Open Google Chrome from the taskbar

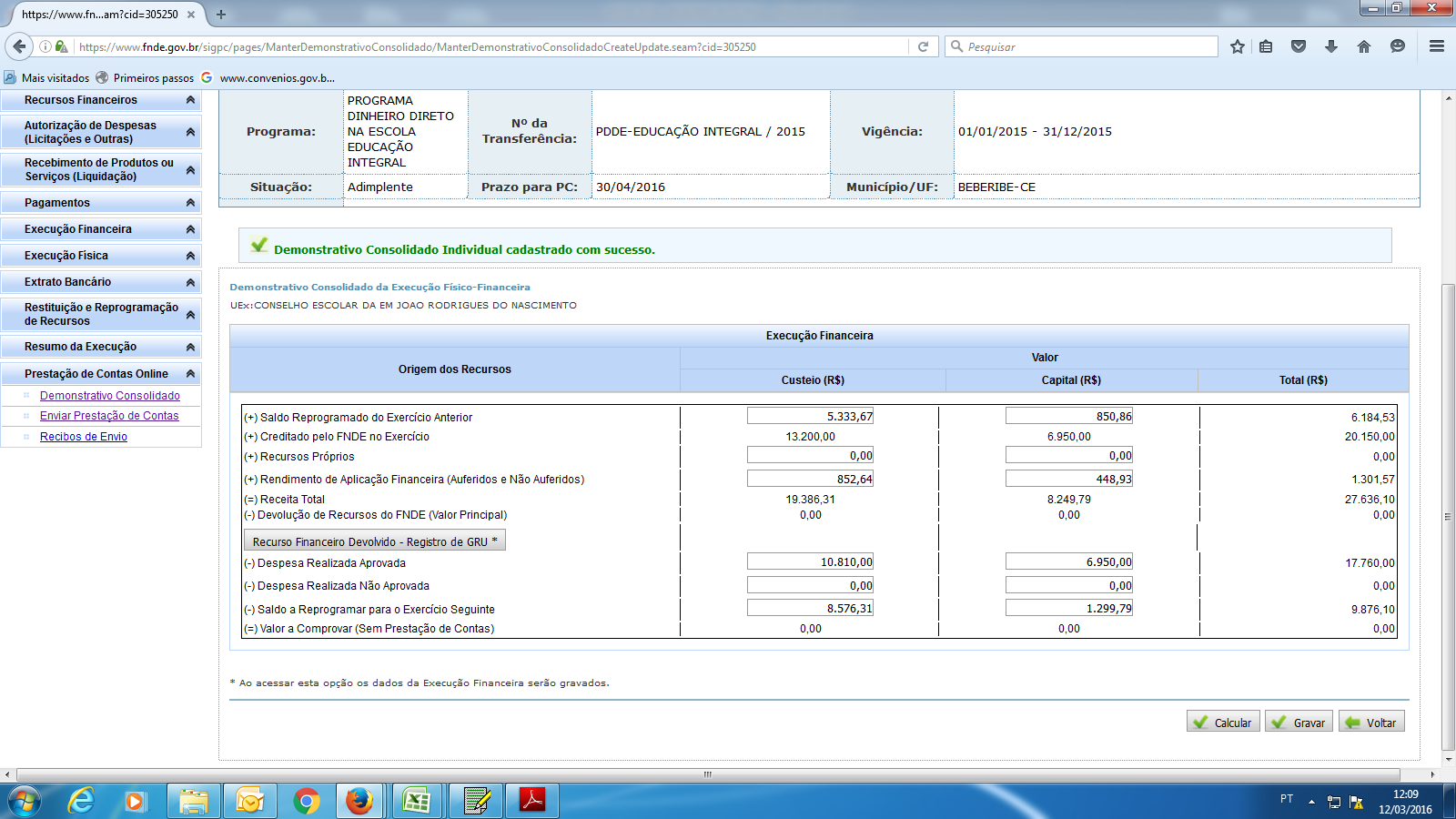coord(307,801)
